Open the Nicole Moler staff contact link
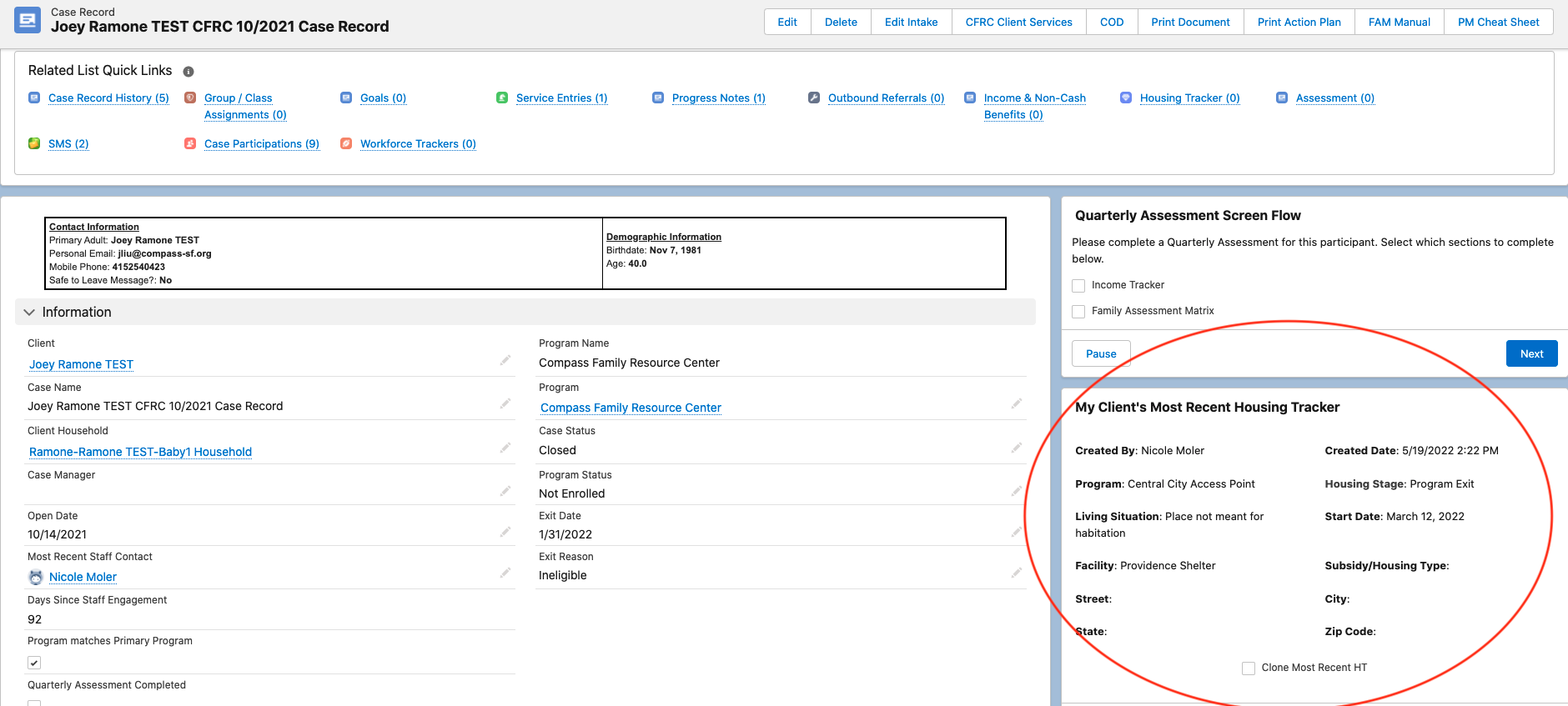 click(x=83, y=577)
